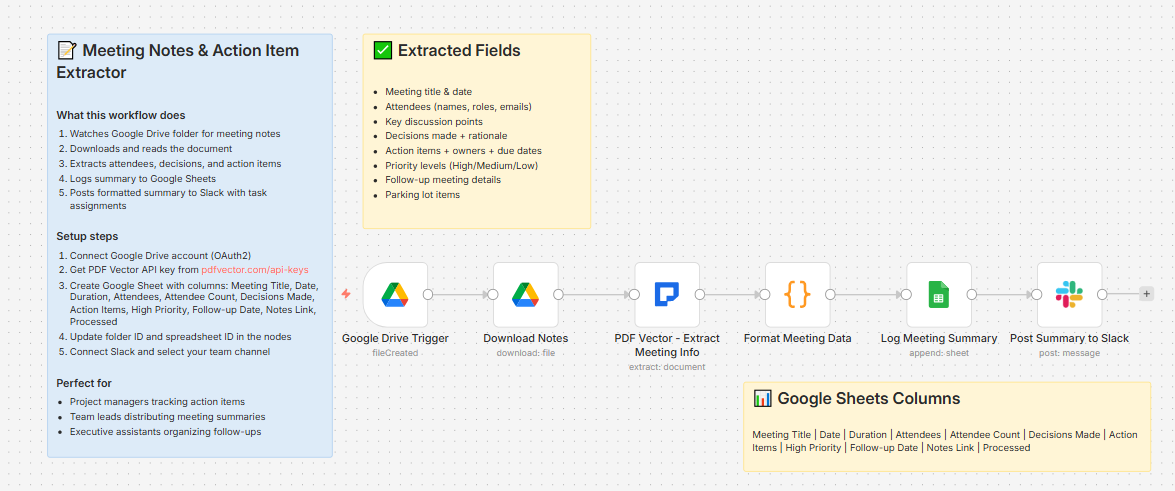The width and height of the screenshot is (1175, 491).
Task: Select the Google Sheets Log Meeting Summary icon
Action: point(939,295)
